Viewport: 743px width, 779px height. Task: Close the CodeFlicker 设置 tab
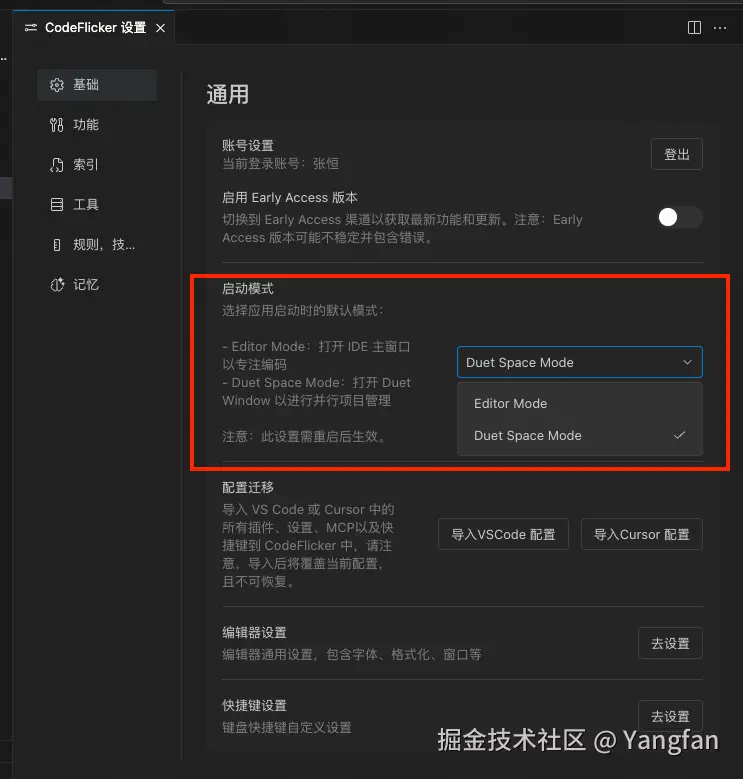pyautogui.click(x=160, y=28)
